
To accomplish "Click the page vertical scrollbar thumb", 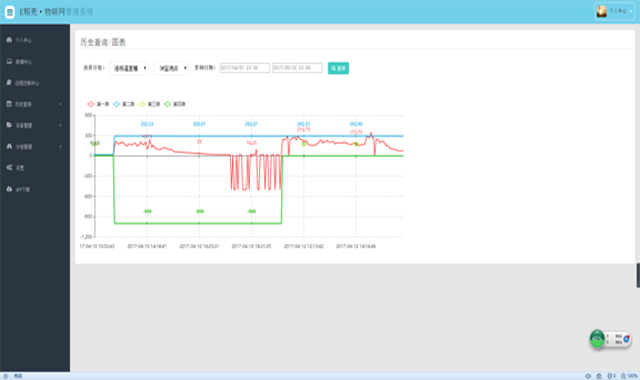I will pyautogui.click(x=638, y=276).
